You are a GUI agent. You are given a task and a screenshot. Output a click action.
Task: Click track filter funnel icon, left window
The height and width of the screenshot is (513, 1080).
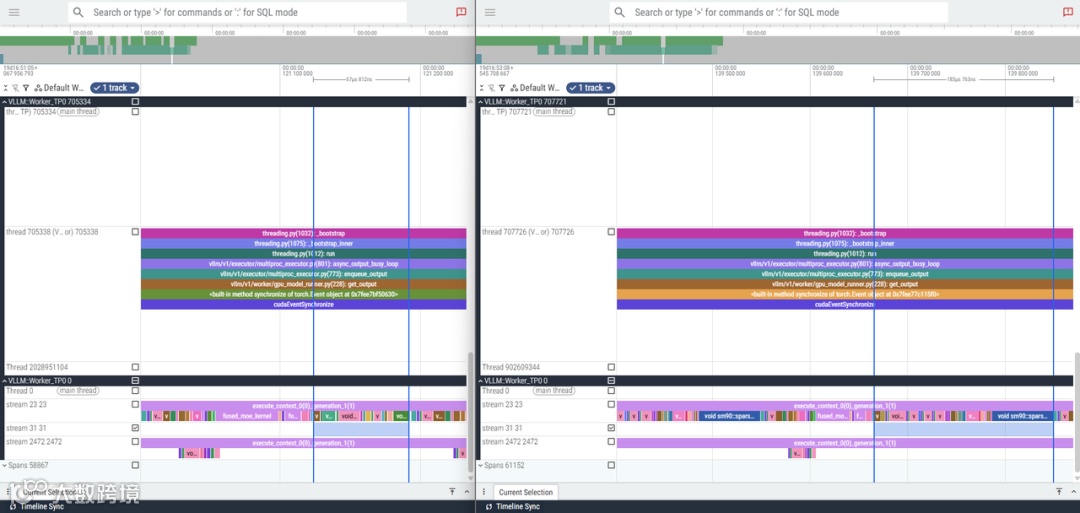[25, 88]
